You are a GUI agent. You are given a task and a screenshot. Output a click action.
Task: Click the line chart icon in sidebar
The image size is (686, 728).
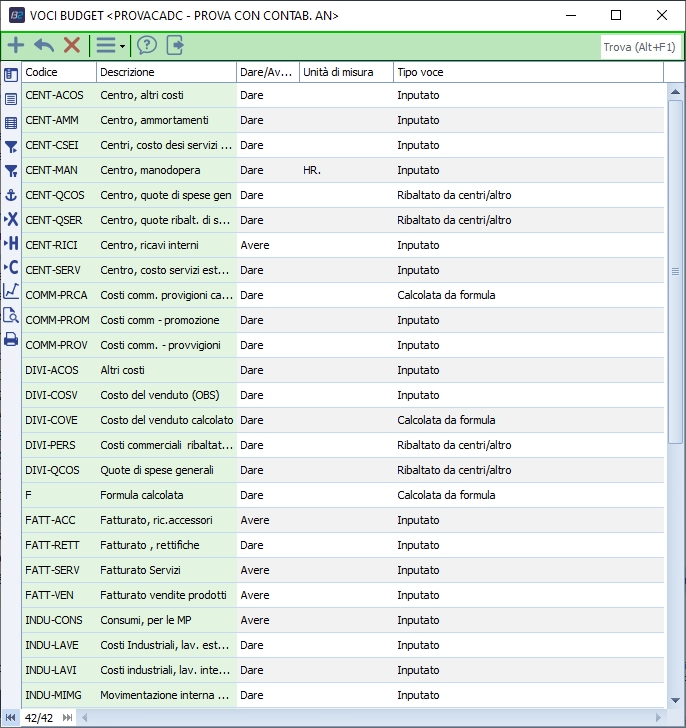[11, 291]
